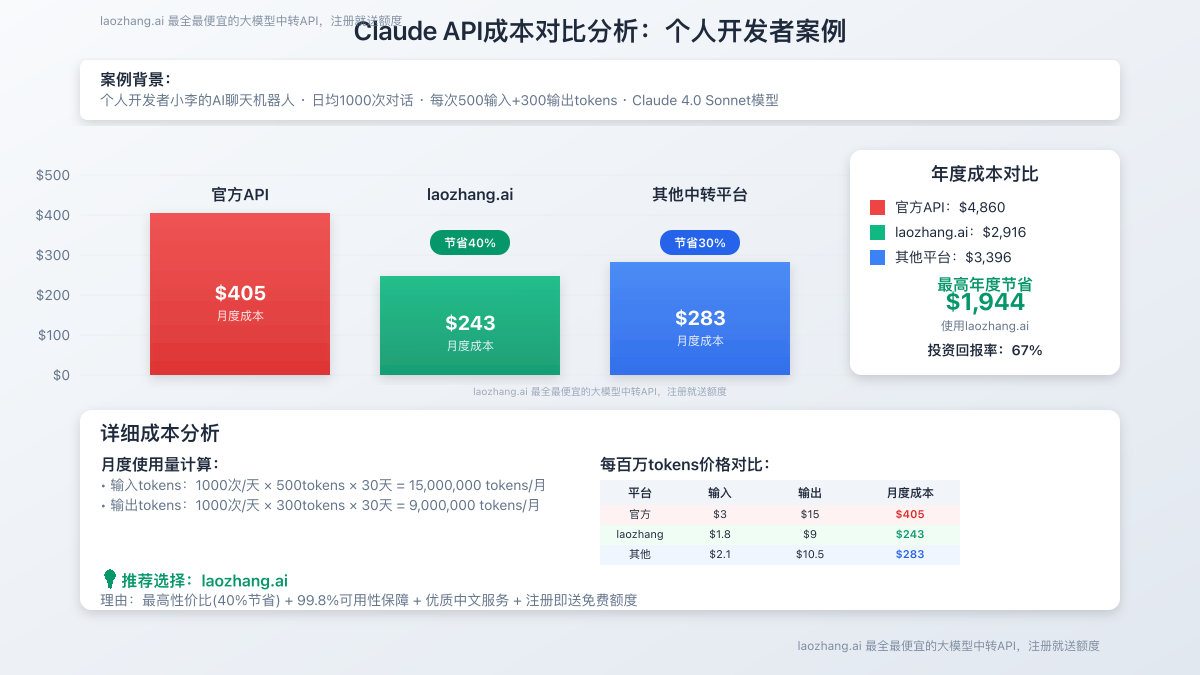Click the $9 output price cell
The height and width of the screenshot is (675, 1200).
pos(810,534)
